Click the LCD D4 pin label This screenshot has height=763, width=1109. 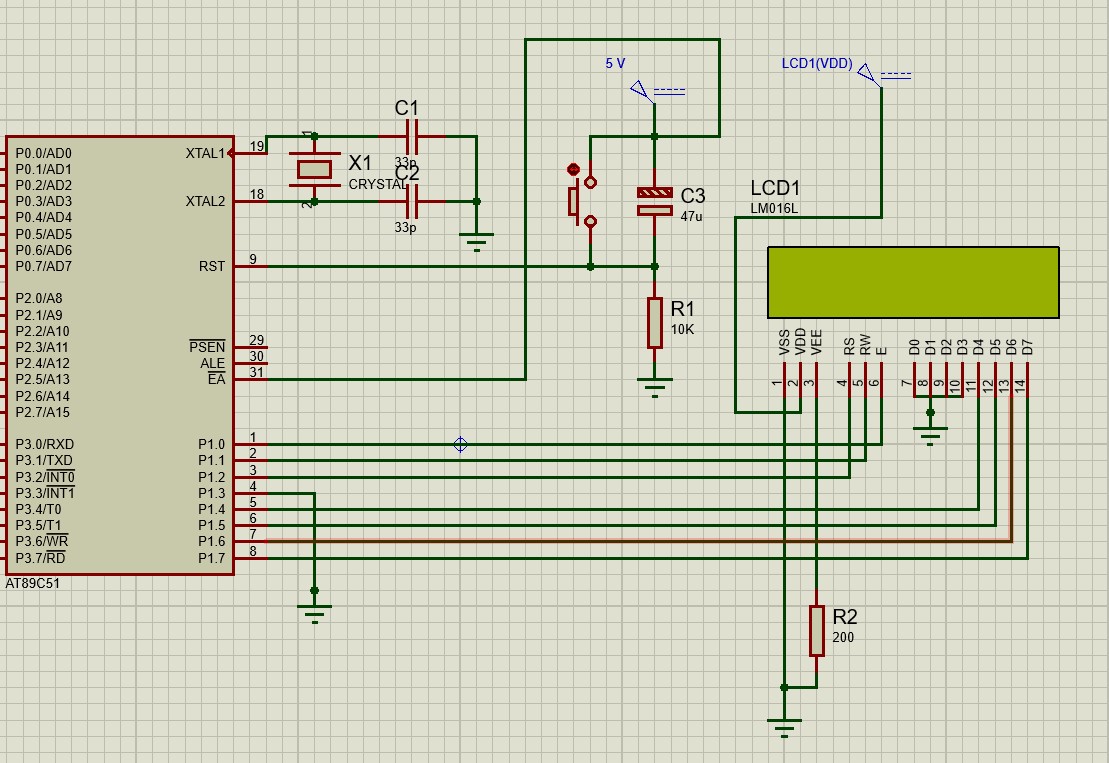[x=978, y=347]
